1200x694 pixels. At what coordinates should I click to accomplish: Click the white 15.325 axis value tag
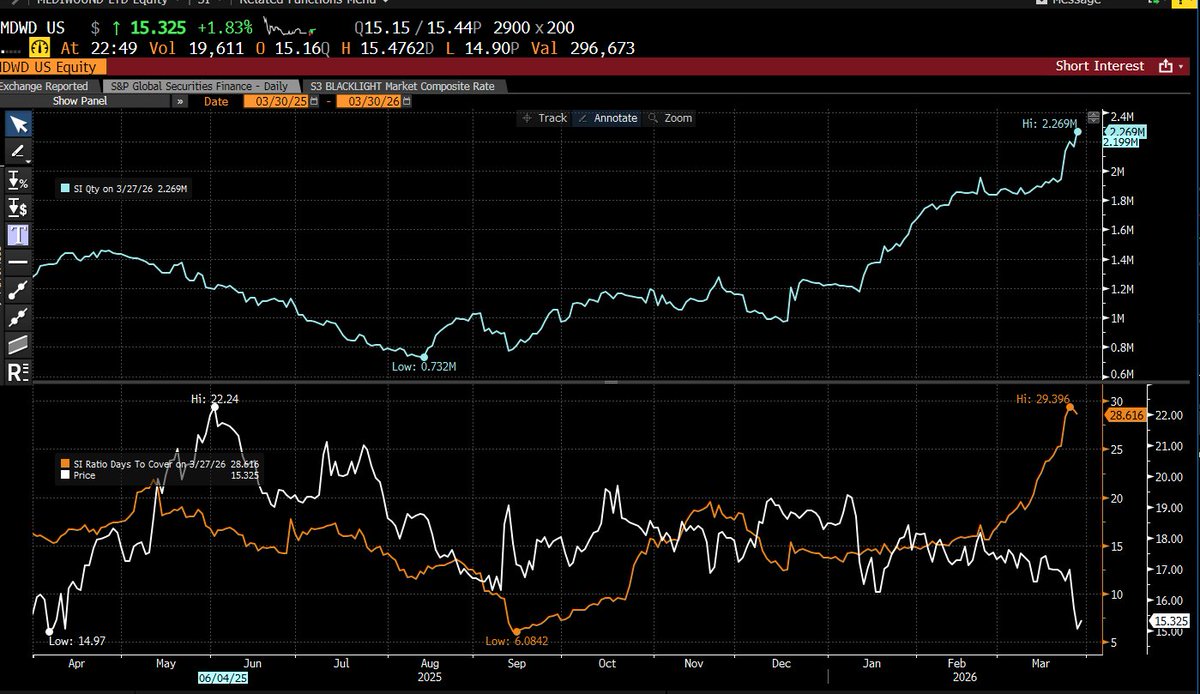1169,621
